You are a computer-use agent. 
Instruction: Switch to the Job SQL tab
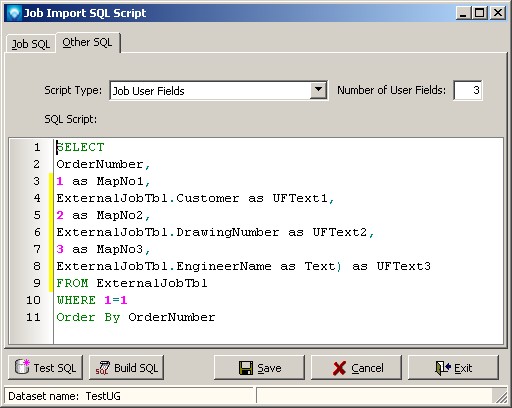click(x=31, y=44)
